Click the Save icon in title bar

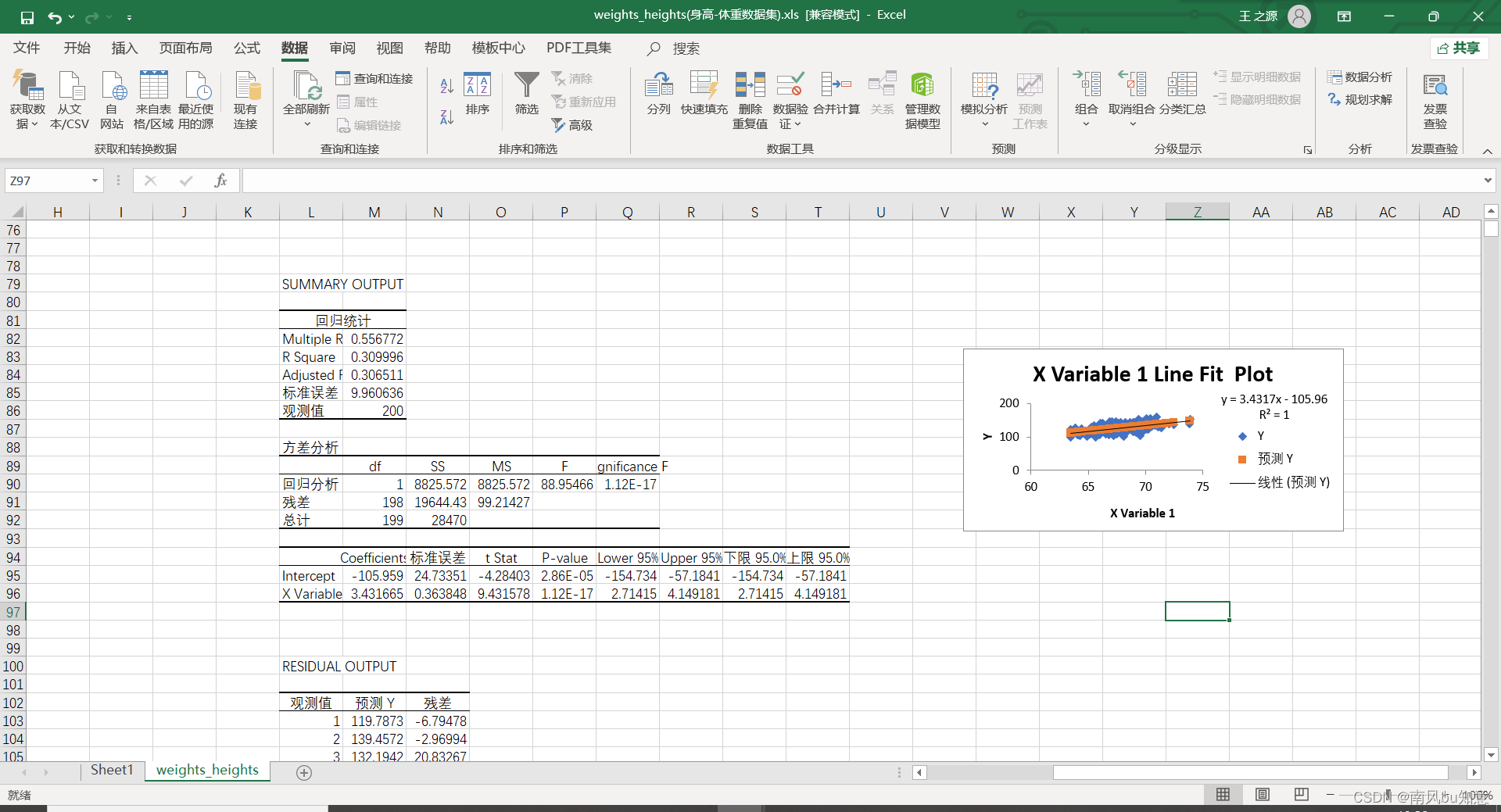click(27, 16)
